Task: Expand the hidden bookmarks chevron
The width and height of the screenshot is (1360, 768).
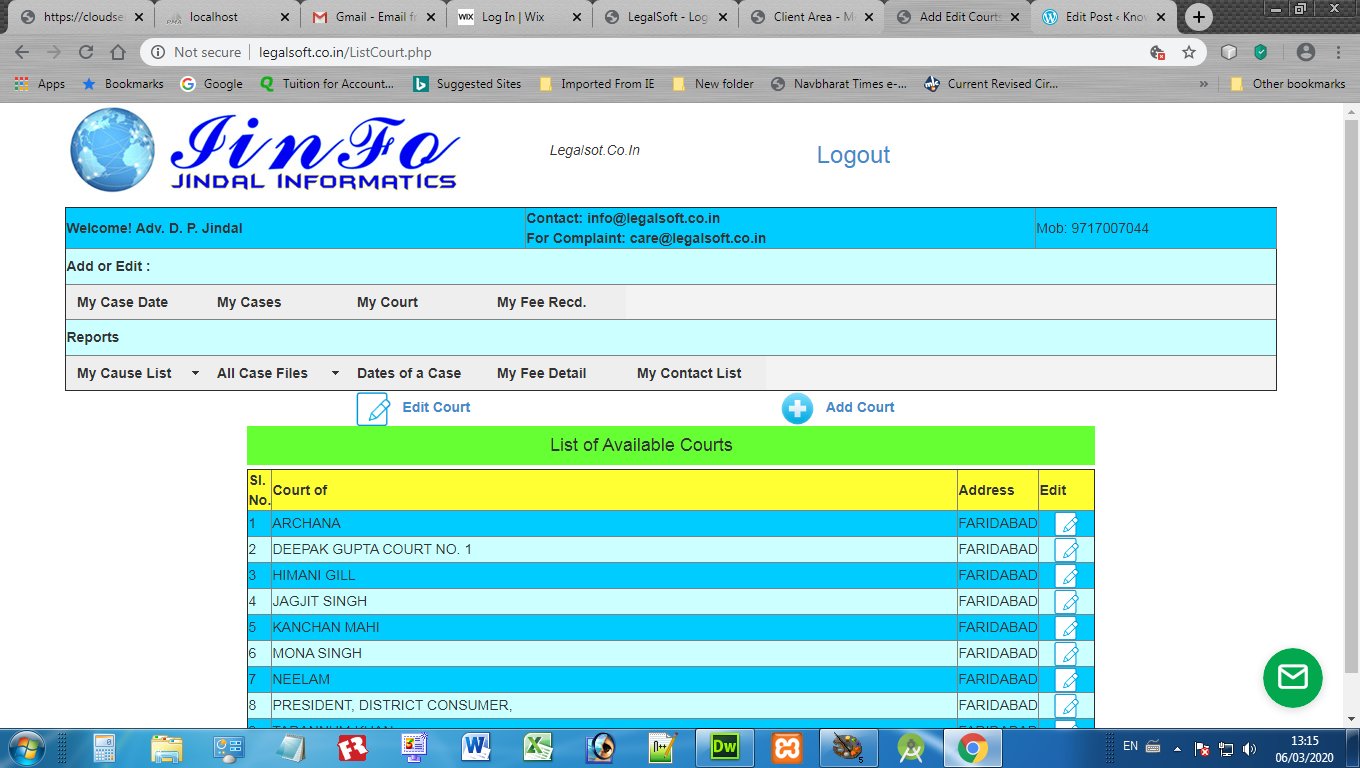Action: tap(1203, 84)
